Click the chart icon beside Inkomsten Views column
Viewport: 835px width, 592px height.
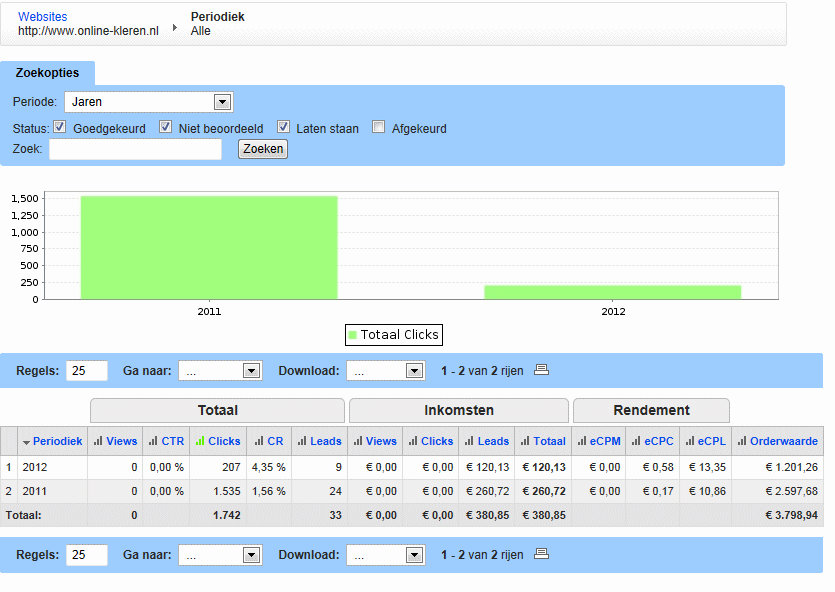(358, 441)
